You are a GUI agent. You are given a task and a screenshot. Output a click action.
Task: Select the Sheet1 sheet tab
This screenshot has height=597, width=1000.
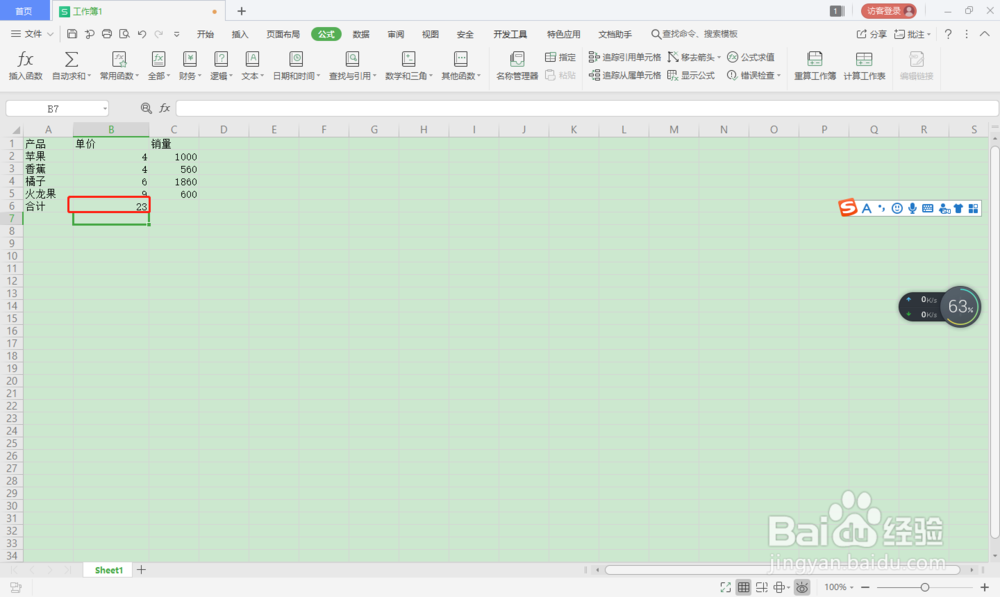point(108,570)
